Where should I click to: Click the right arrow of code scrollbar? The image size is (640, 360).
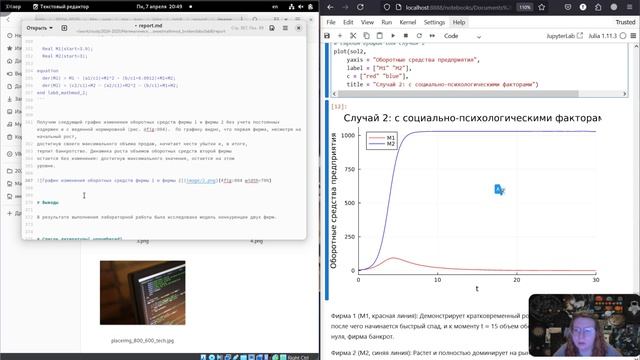(x=624, y=94)
